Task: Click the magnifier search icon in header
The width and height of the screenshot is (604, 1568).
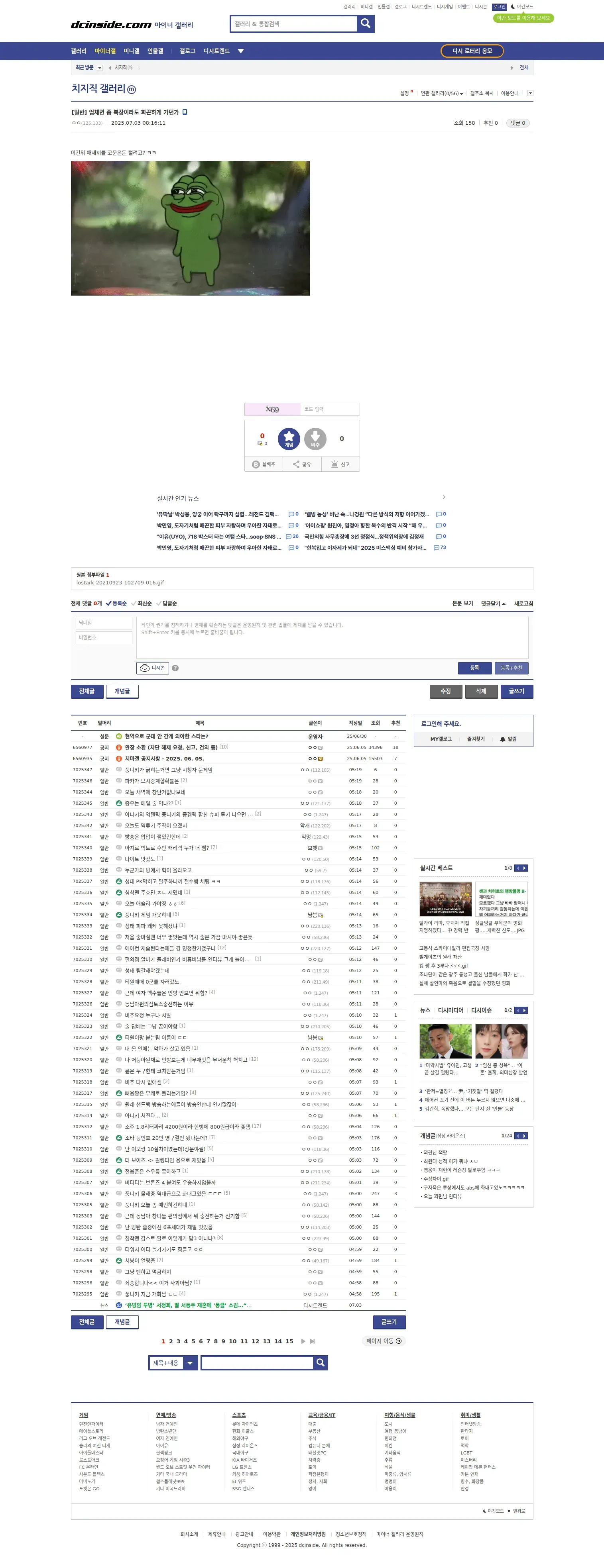Action: (365, 23)
